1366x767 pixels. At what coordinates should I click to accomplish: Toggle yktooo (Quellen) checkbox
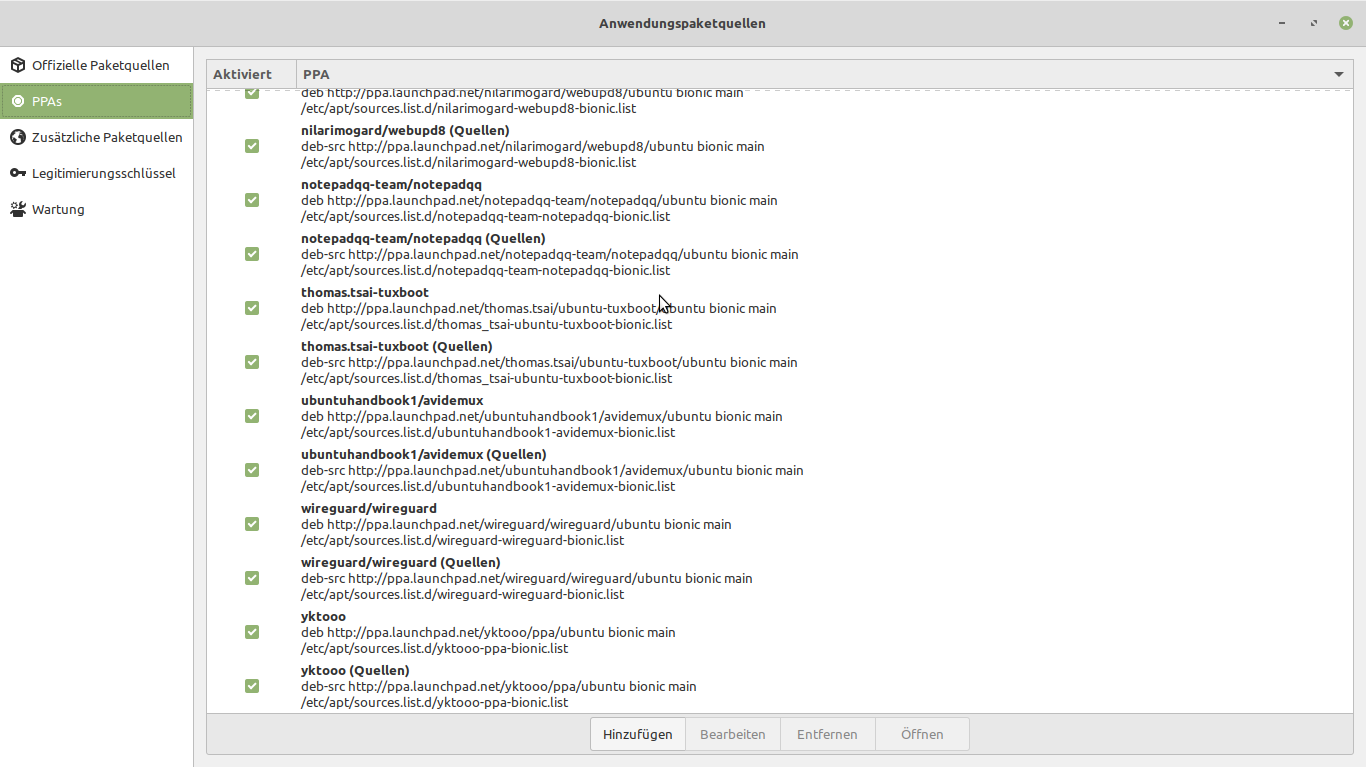pyautogui.click(x=252, y=686)
